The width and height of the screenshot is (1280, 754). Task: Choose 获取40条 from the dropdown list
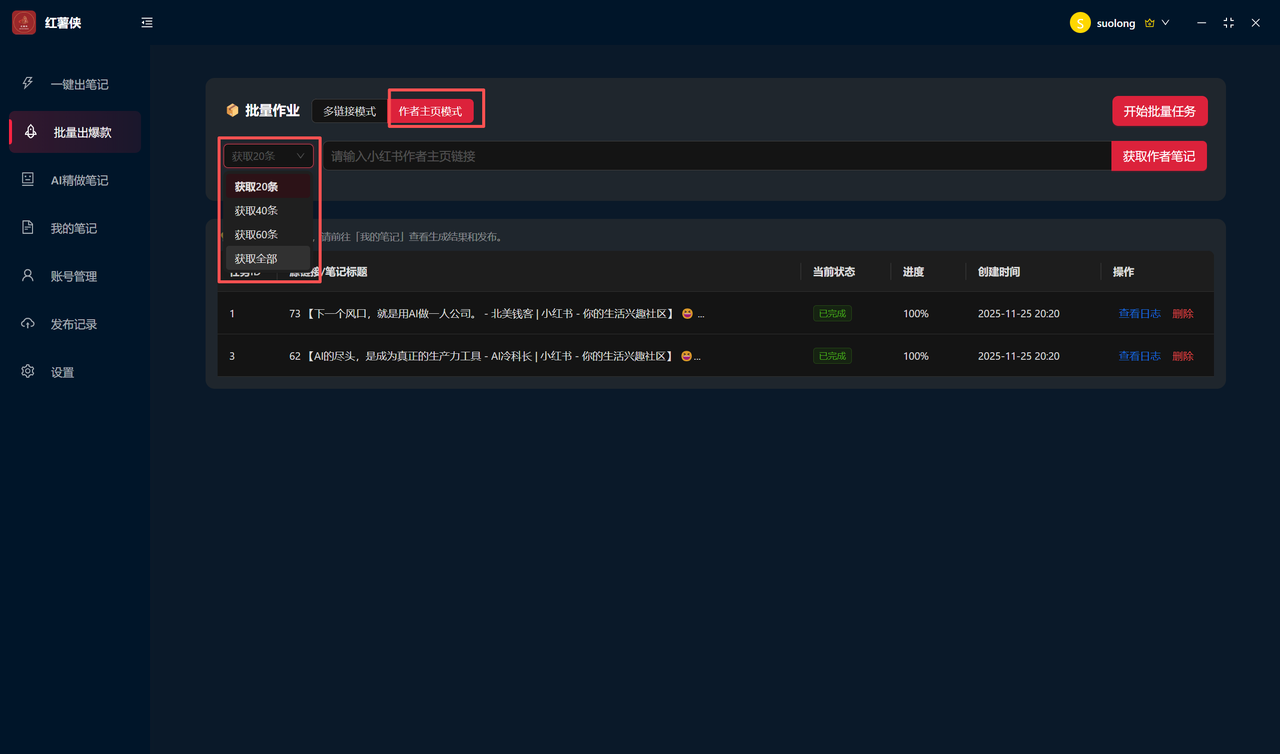pyautogui.click(x=257, y=211)
